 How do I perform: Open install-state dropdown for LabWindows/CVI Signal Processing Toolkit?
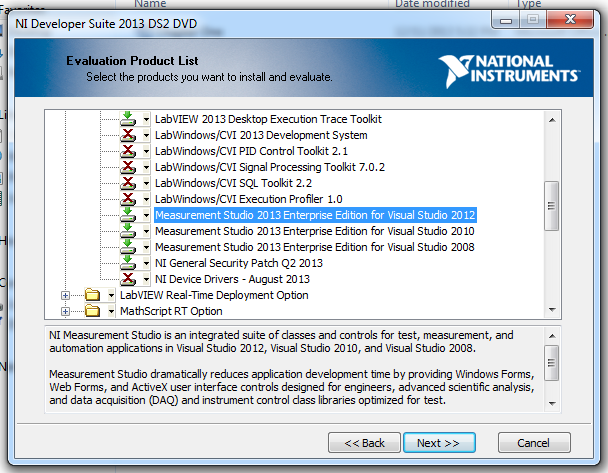pyautogui.click(x=146, y=167)
